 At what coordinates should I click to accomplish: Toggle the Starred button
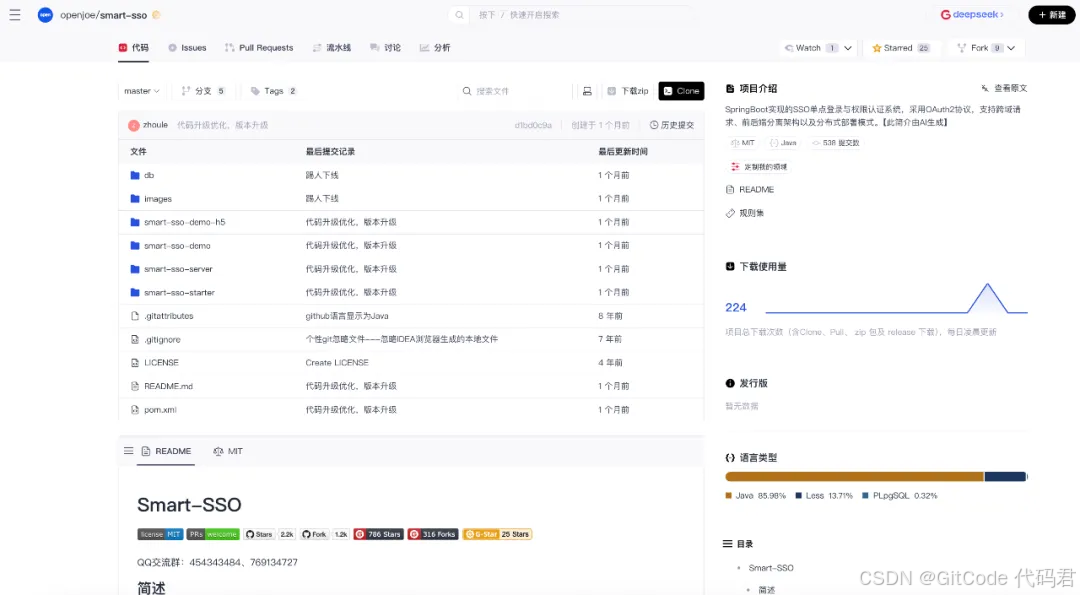click(900, 48)
